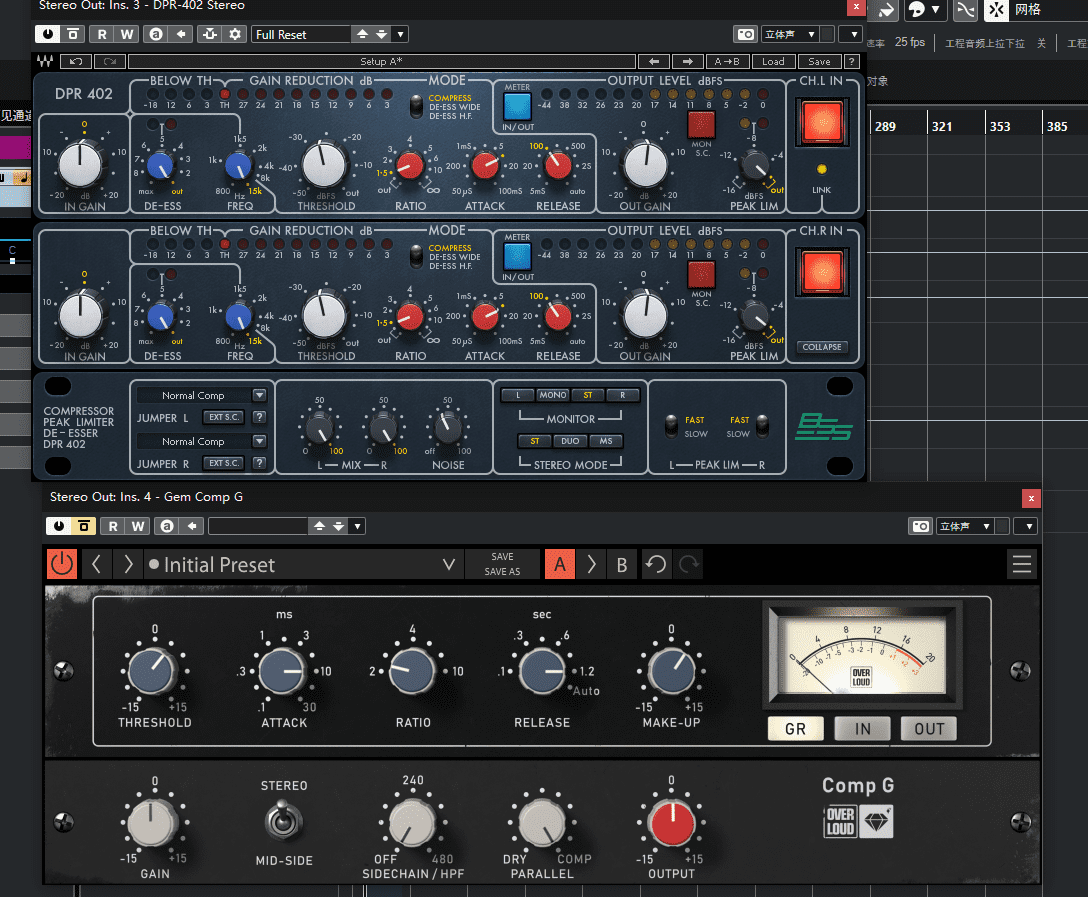The image size is (1088, 897).
Task: Click undo icon in Gem Comp G
Action: (x=656, y=564)
